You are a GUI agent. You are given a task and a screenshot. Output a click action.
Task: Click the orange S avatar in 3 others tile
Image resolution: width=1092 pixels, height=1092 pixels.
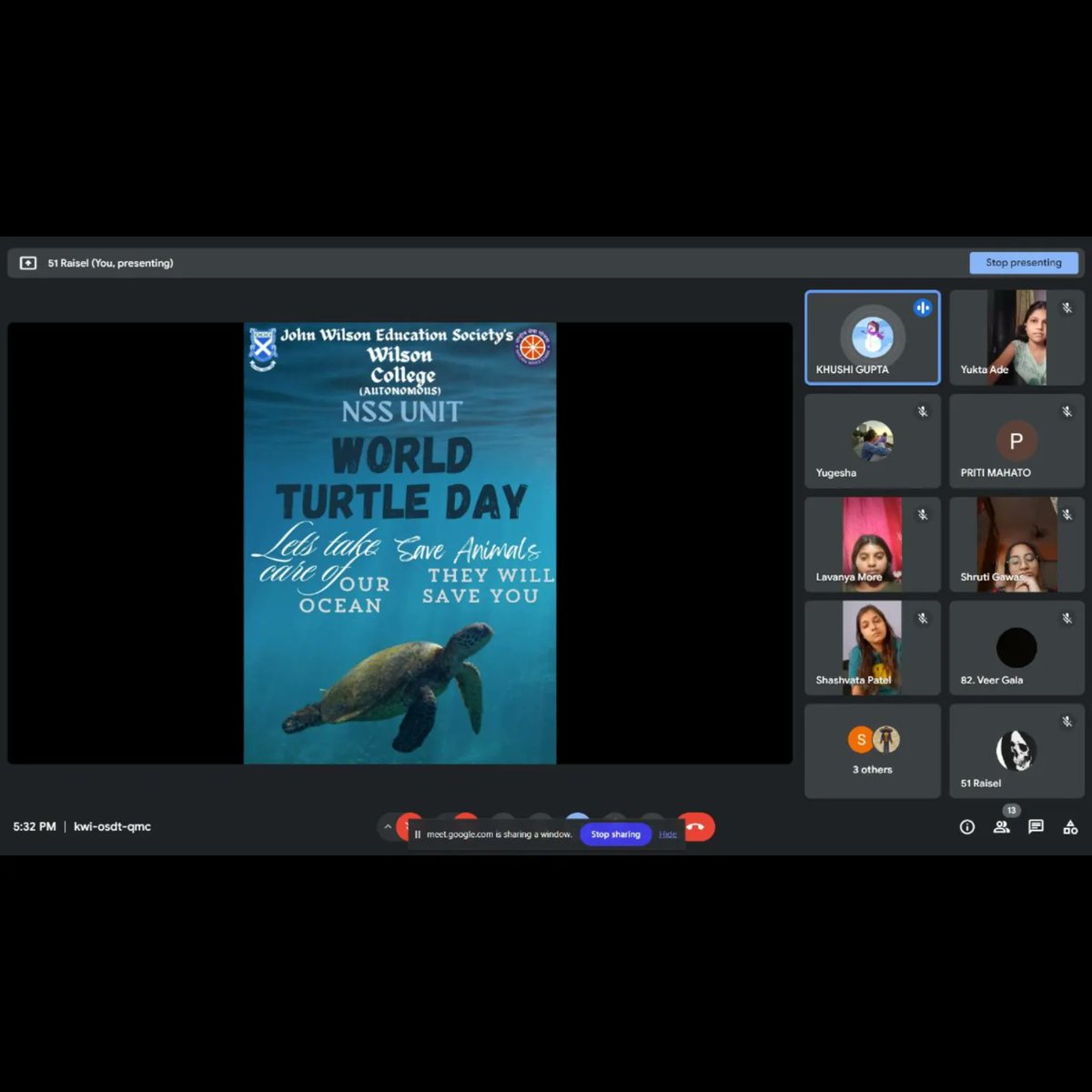pyautogui.click(x=861, y=739)
